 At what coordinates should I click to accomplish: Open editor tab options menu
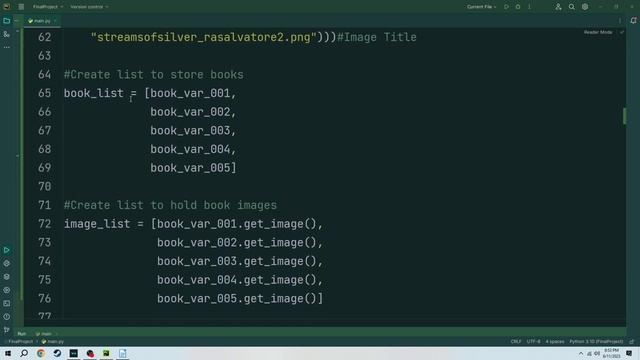[620, 21]
